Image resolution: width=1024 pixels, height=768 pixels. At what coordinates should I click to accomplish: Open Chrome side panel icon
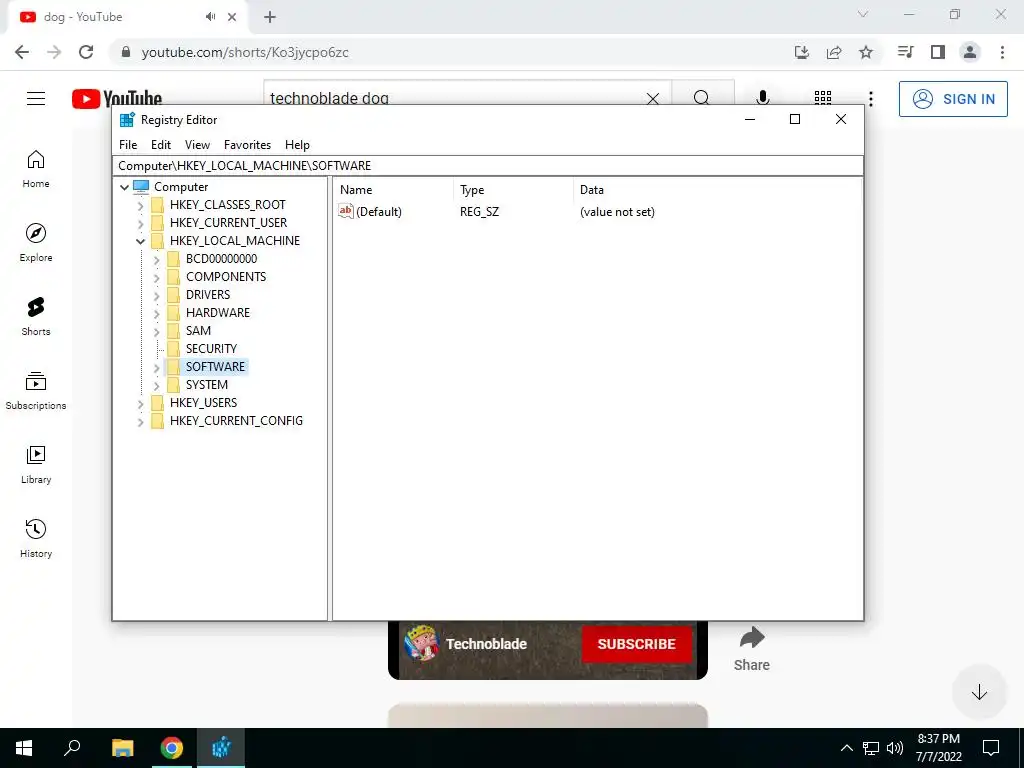tap(938, 52)
